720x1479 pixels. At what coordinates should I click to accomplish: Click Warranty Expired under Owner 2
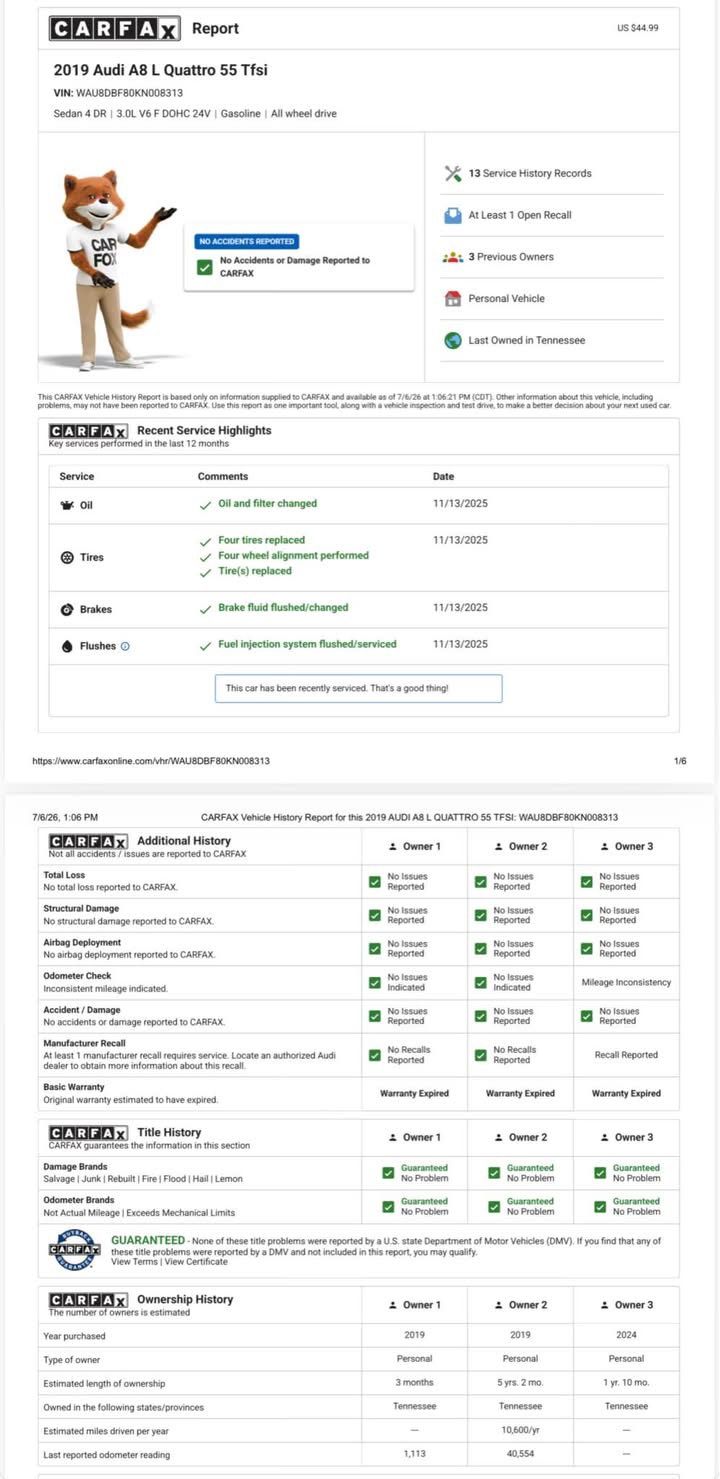coord(520,1093)
